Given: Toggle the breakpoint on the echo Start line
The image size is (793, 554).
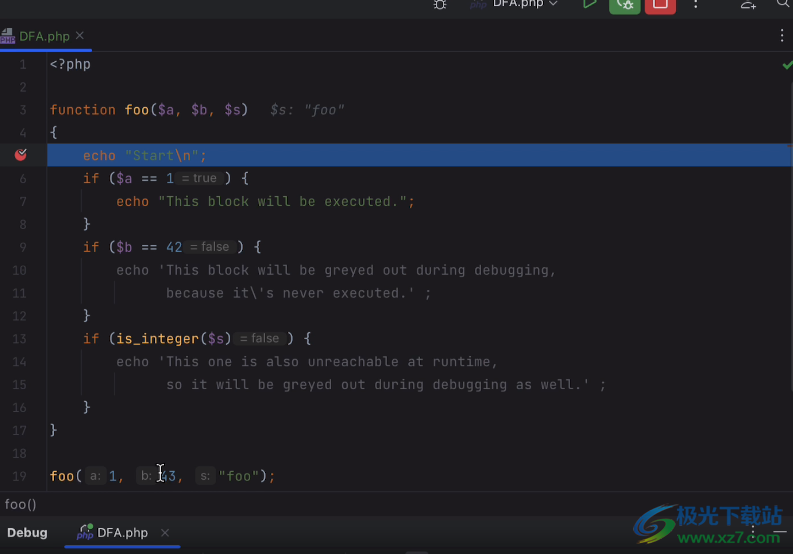Looking at the screenshot, I should (21, 155).
